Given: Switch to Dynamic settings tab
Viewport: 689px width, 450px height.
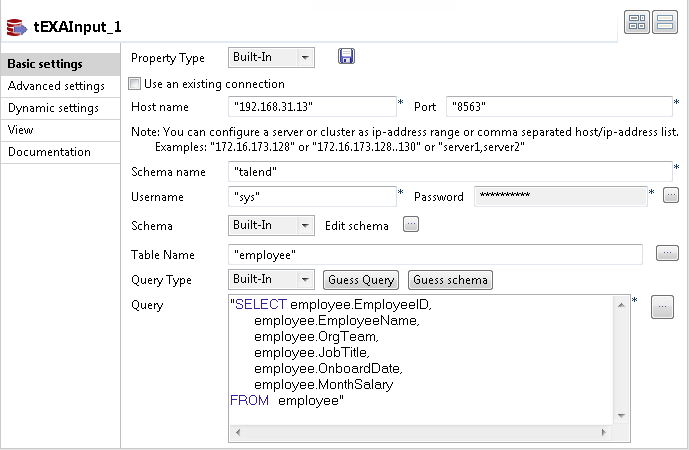Looking at the screenshot, I should (x=53, y=108).
